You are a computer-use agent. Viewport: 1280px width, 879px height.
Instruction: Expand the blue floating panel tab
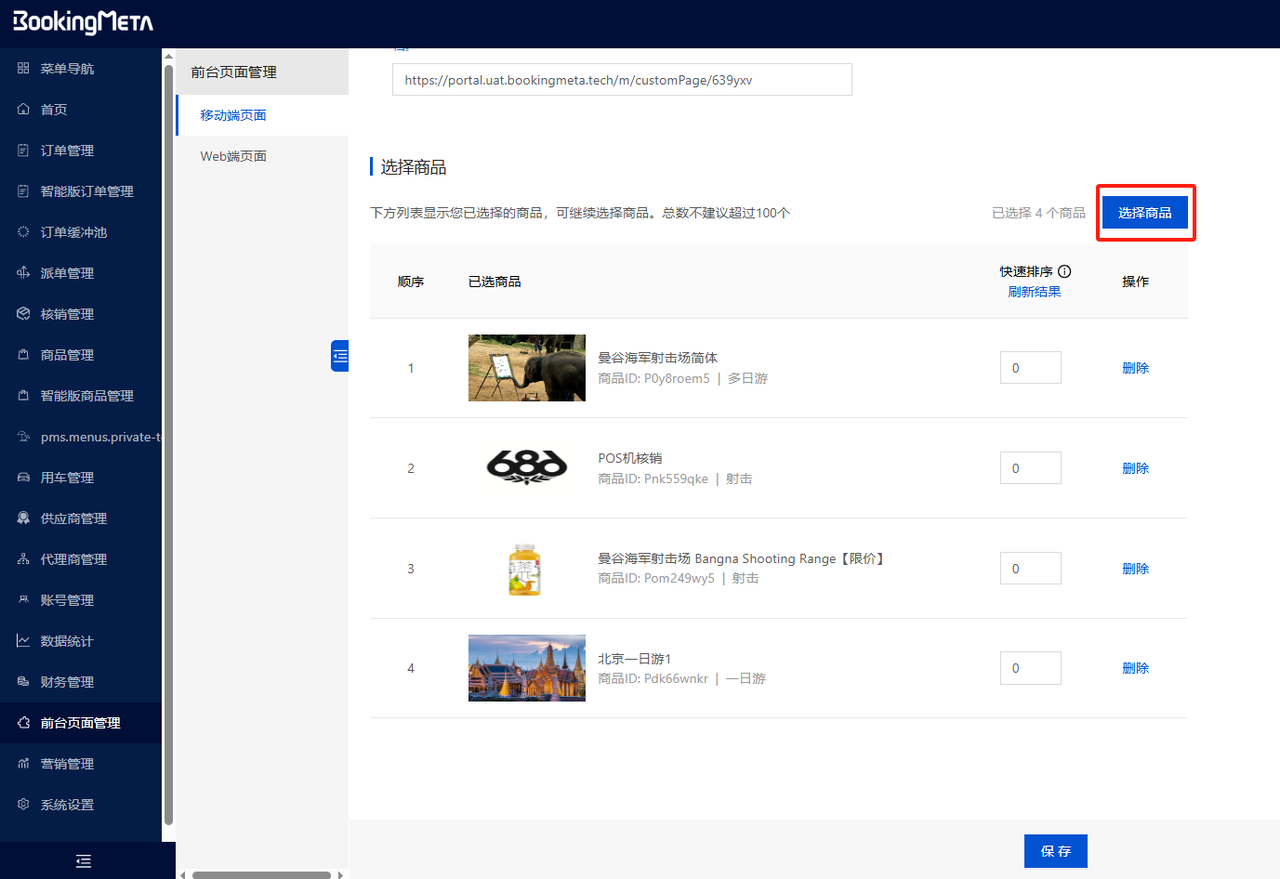pyautogui.click(x=339, y=355)
